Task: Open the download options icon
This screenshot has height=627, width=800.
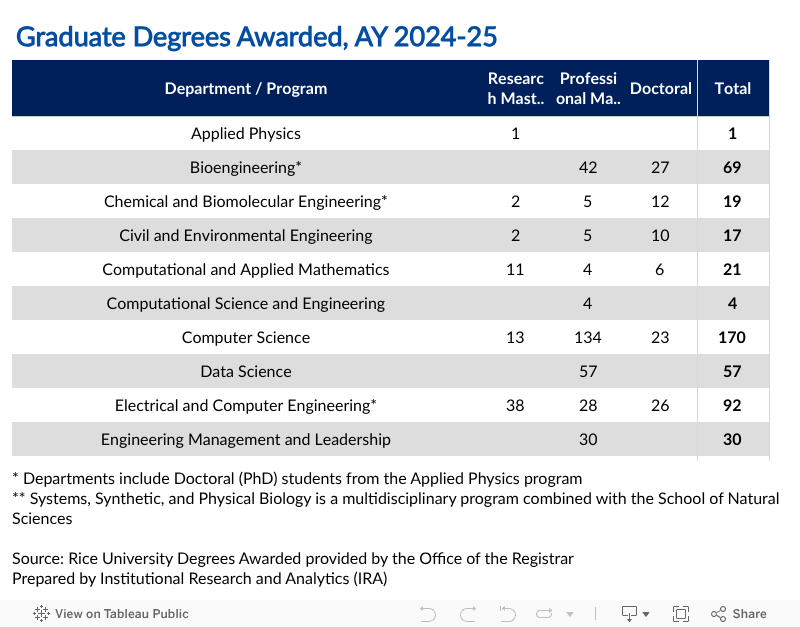Action: point(627,613)
